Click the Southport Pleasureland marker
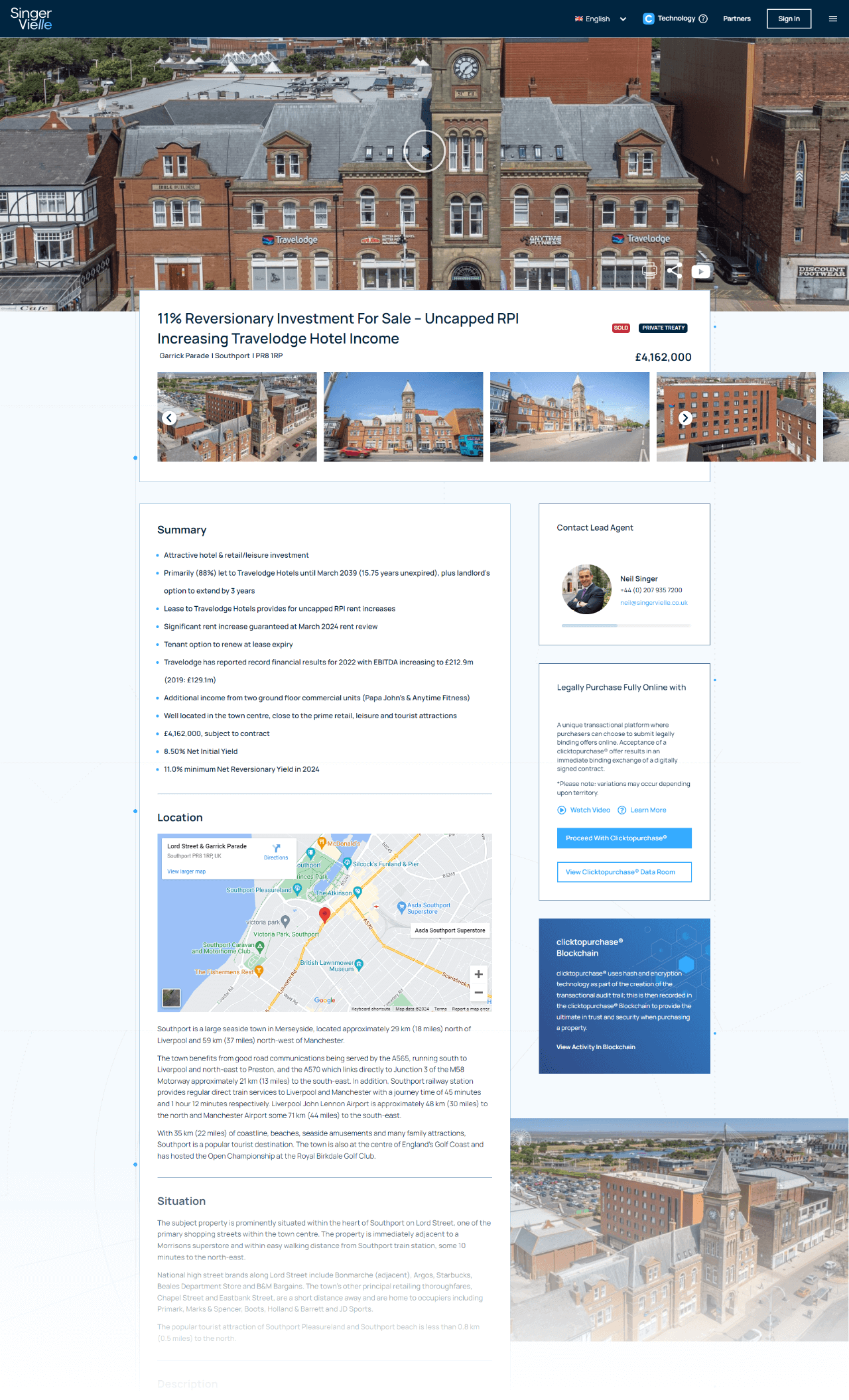 297,889
